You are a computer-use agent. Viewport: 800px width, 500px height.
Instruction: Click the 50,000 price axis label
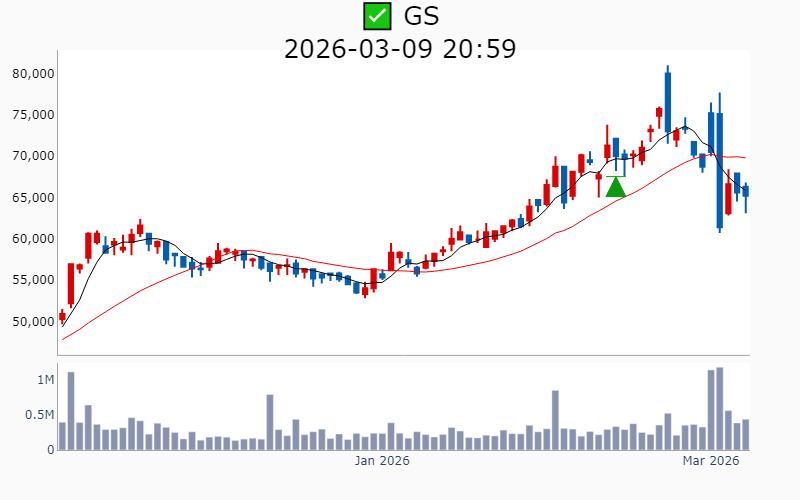pos(32,321)
